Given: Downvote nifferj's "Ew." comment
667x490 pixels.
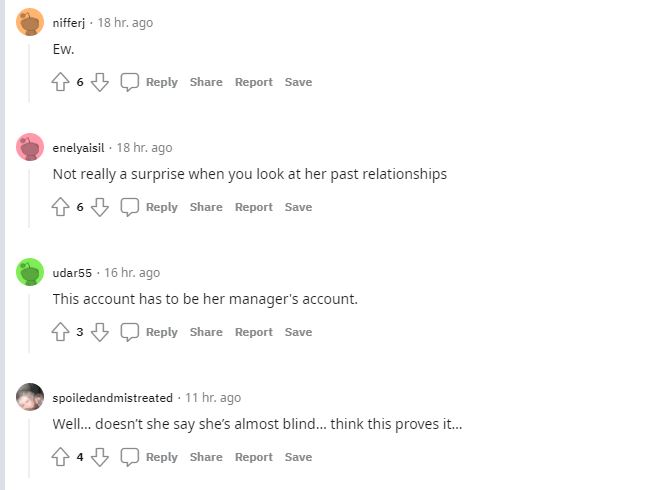Looking at the screenshot, I should tap(99, 82).
